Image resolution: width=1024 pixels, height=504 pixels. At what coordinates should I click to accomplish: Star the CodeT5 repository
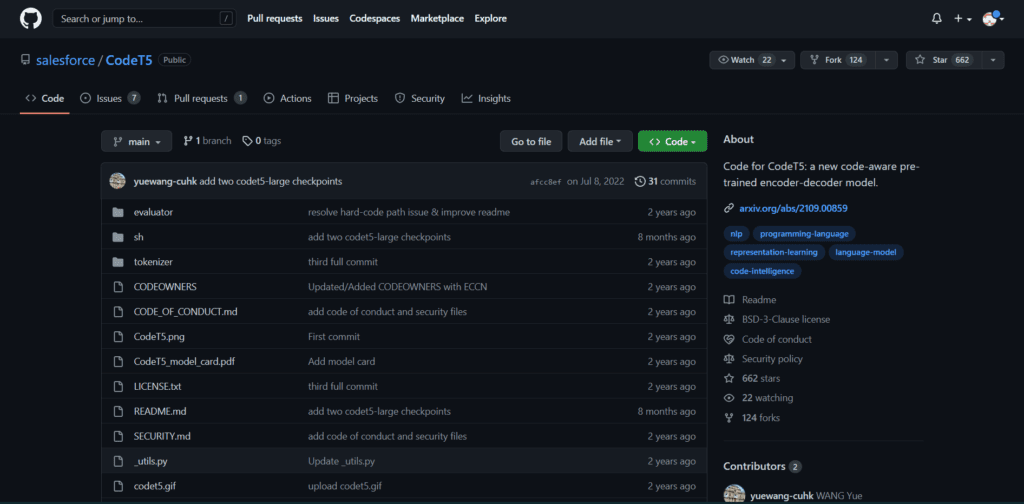[940, 60]
